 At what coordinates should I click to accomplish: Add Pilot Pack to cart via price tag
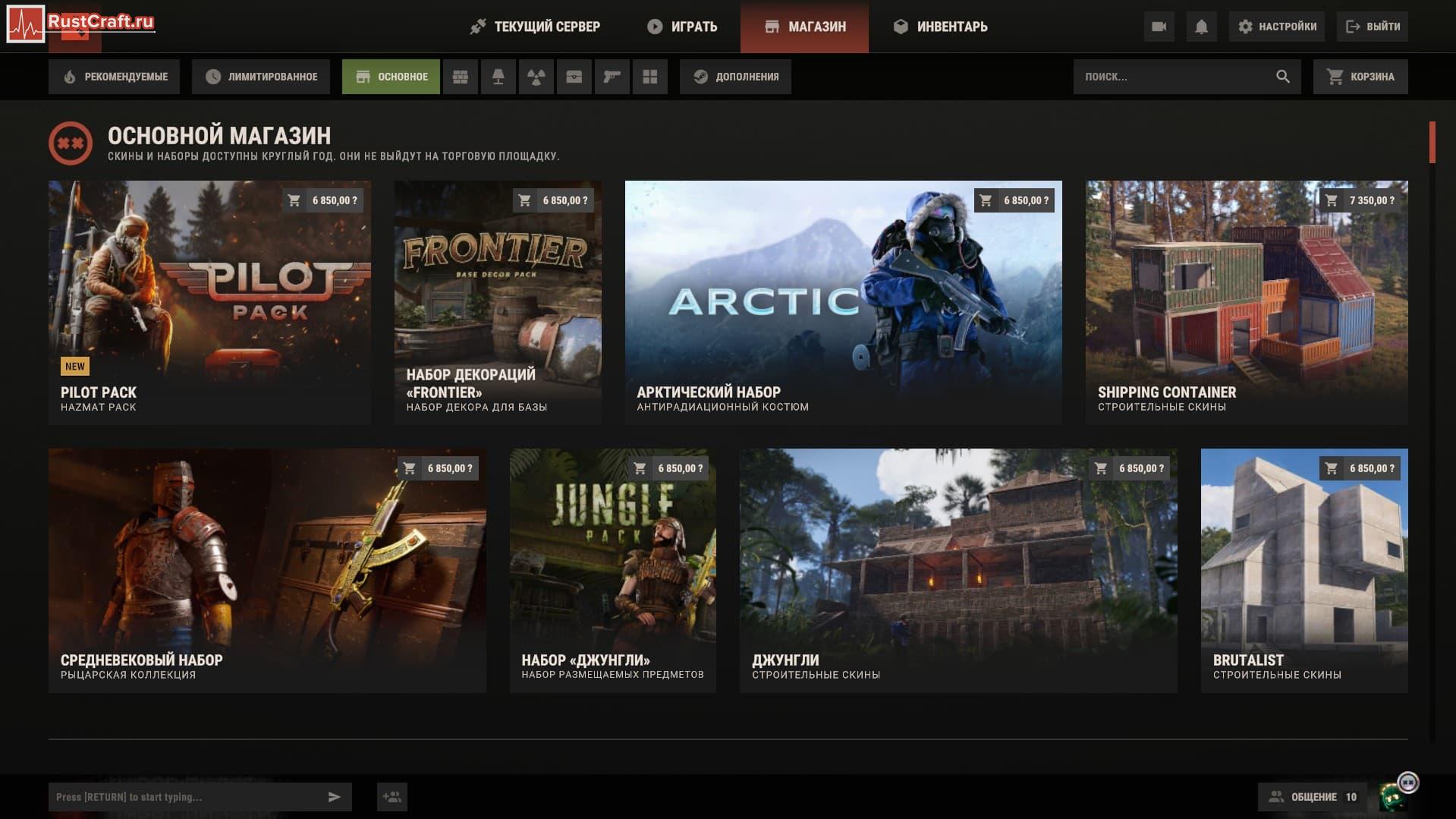(x=323, y=200)
